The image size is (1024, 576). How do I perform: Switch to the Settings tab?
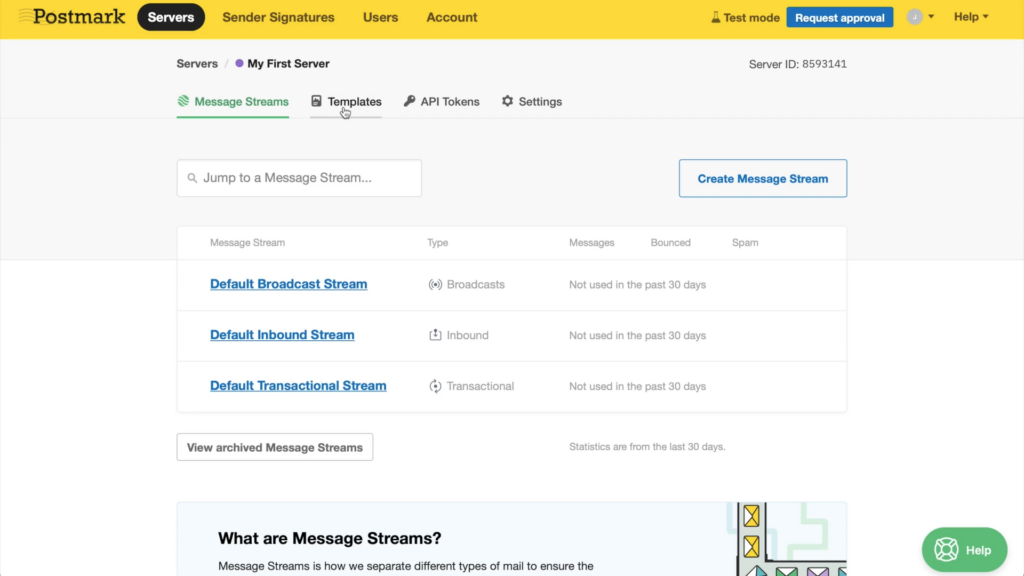tap(532, 102)
